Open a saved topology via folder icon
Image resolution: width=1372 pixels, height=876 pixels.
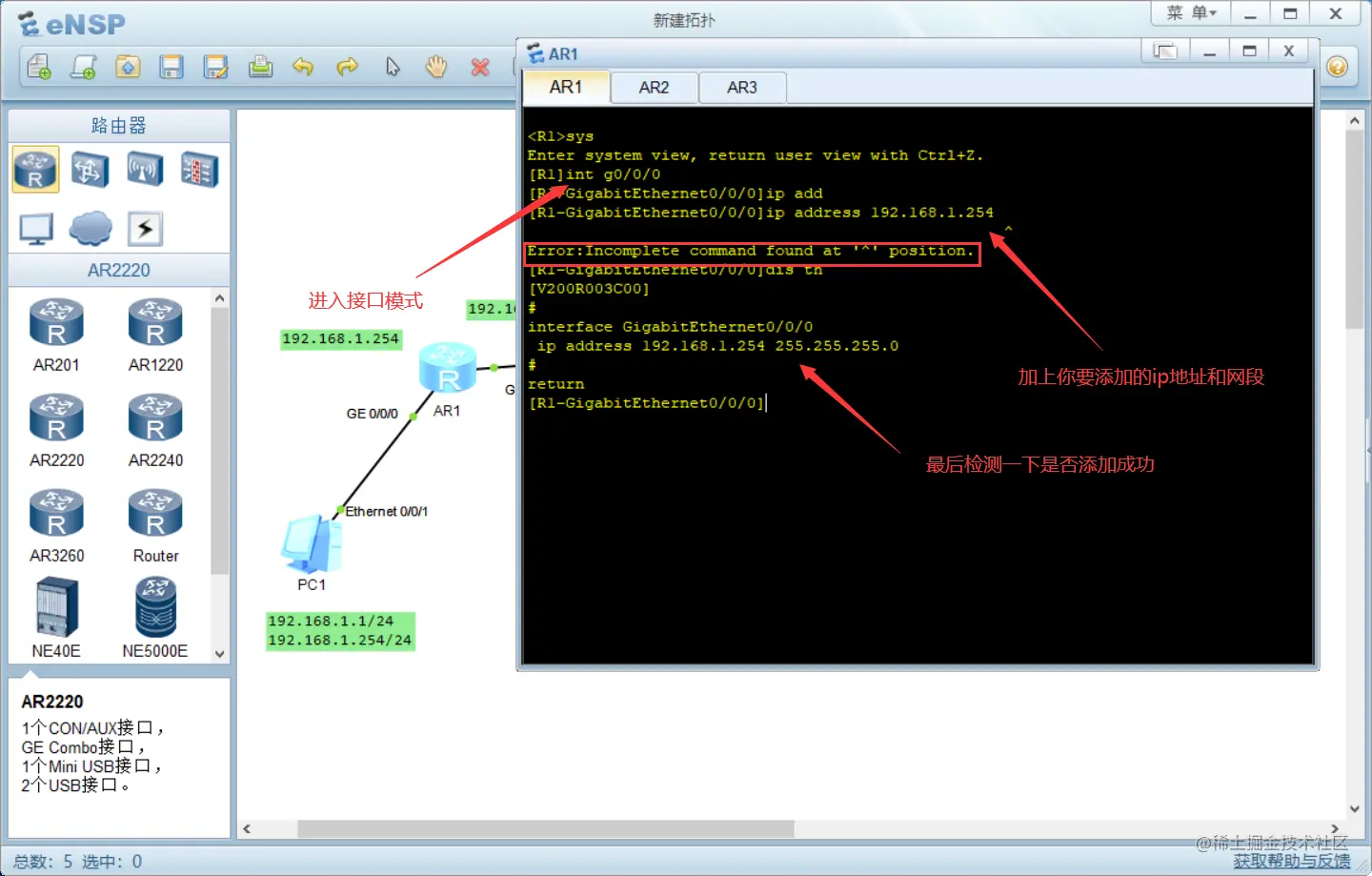pyautogui.click(x=128, y=67)
